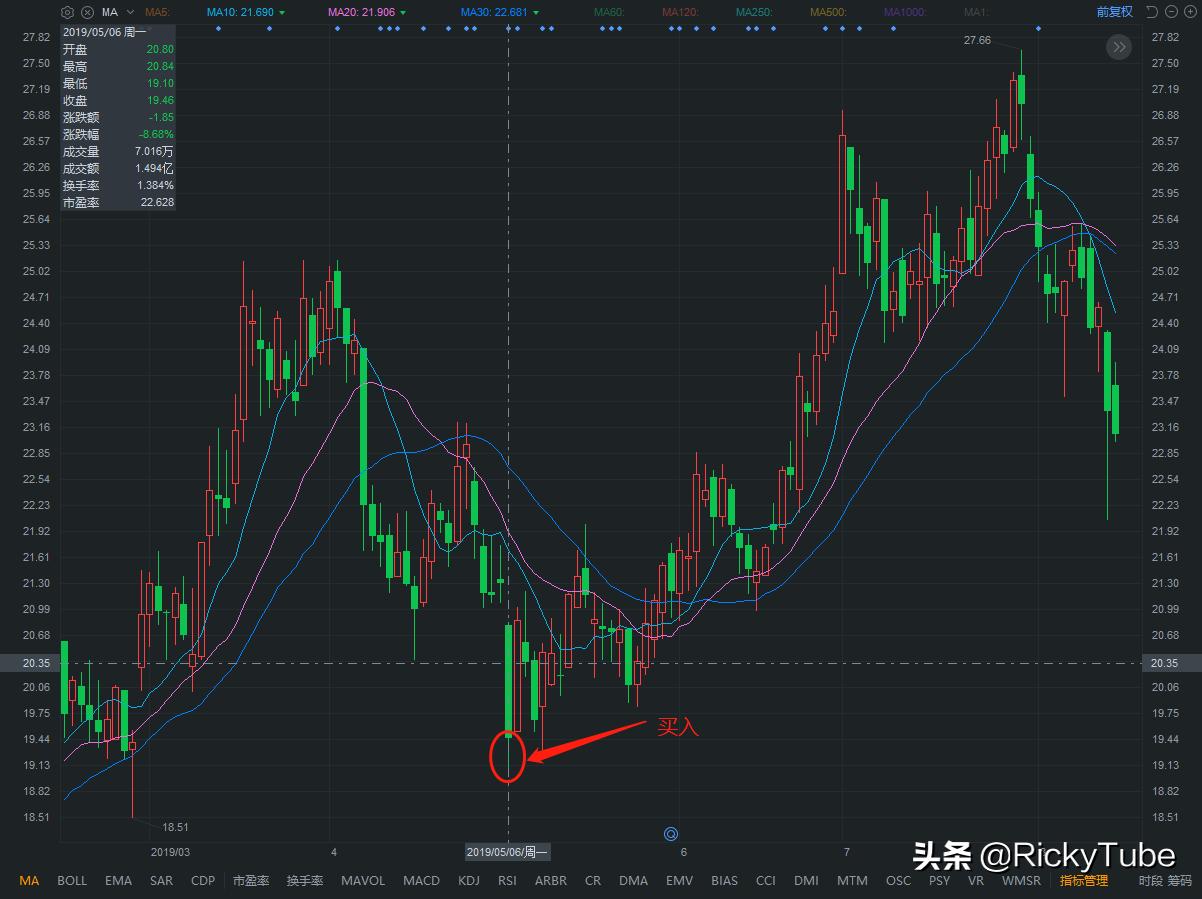Select the MA indicator tab
This screenshot has width=1202, height=899.
coord(29,881)
